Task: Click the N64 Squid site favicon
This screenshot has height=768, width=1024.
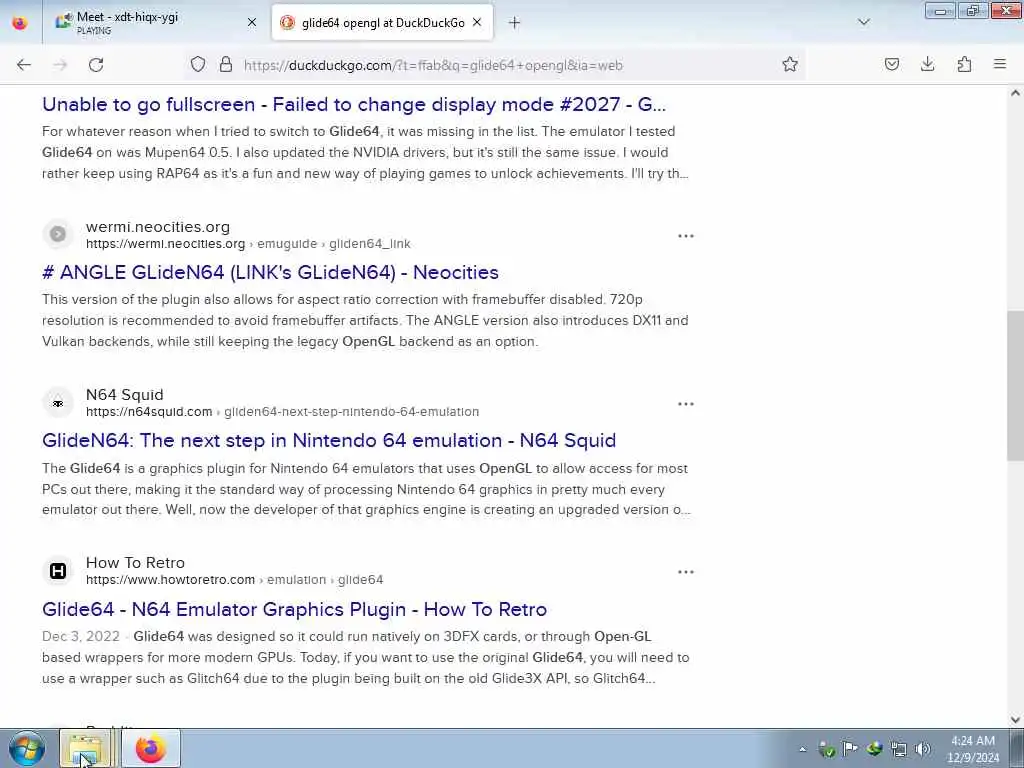Action: 57,402
